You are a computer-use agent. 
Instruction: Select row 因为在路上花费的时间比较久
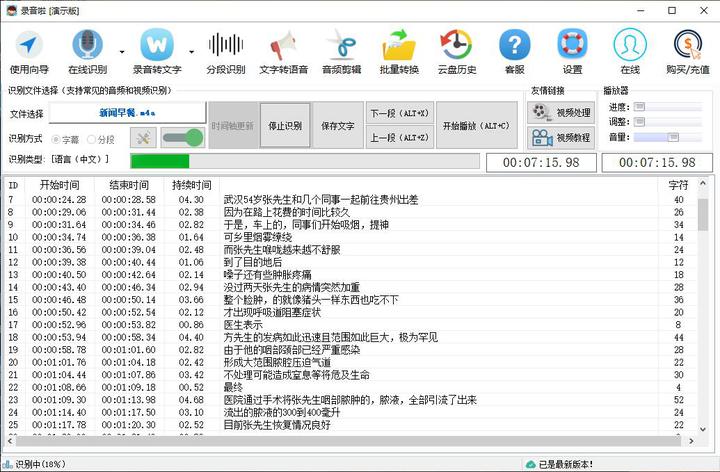(352, 212)
